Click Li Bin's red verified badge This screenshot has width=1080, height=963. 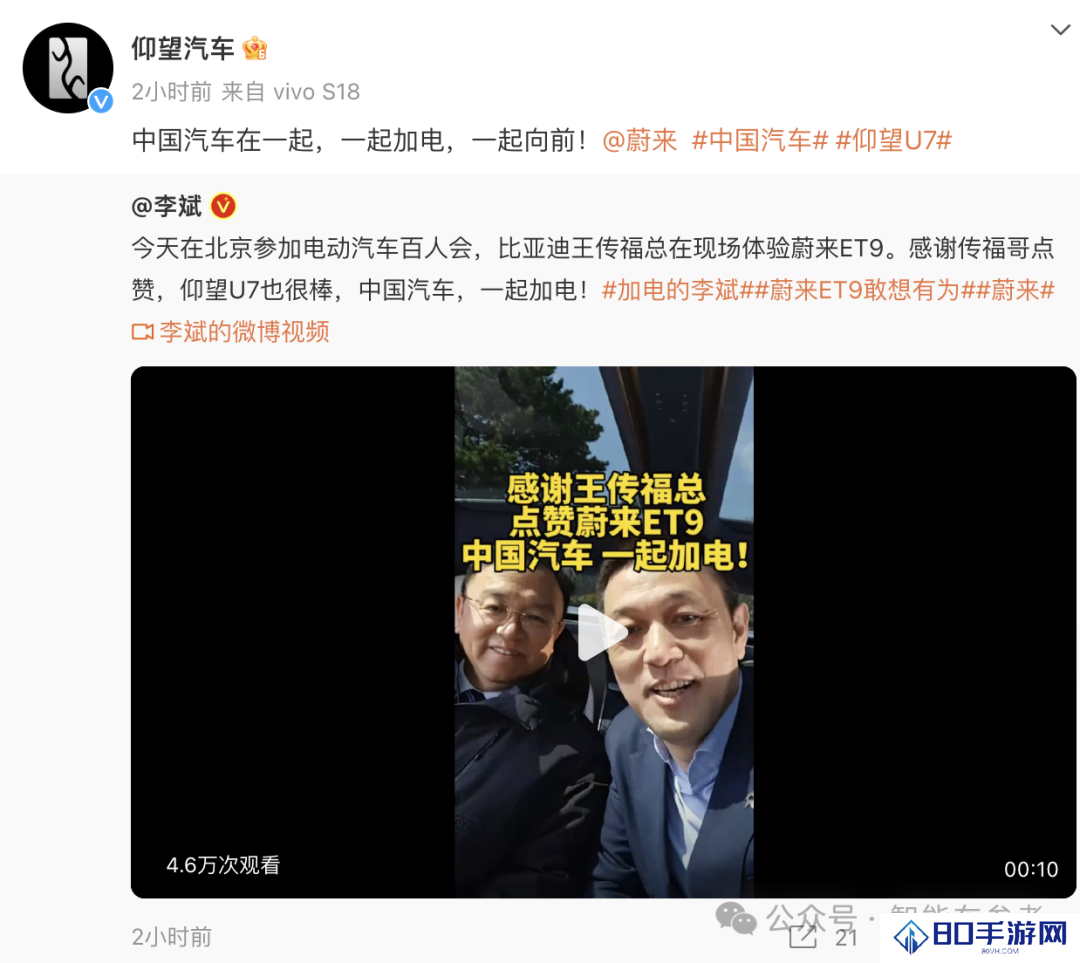pyautogui.click(x=223, y=206)
